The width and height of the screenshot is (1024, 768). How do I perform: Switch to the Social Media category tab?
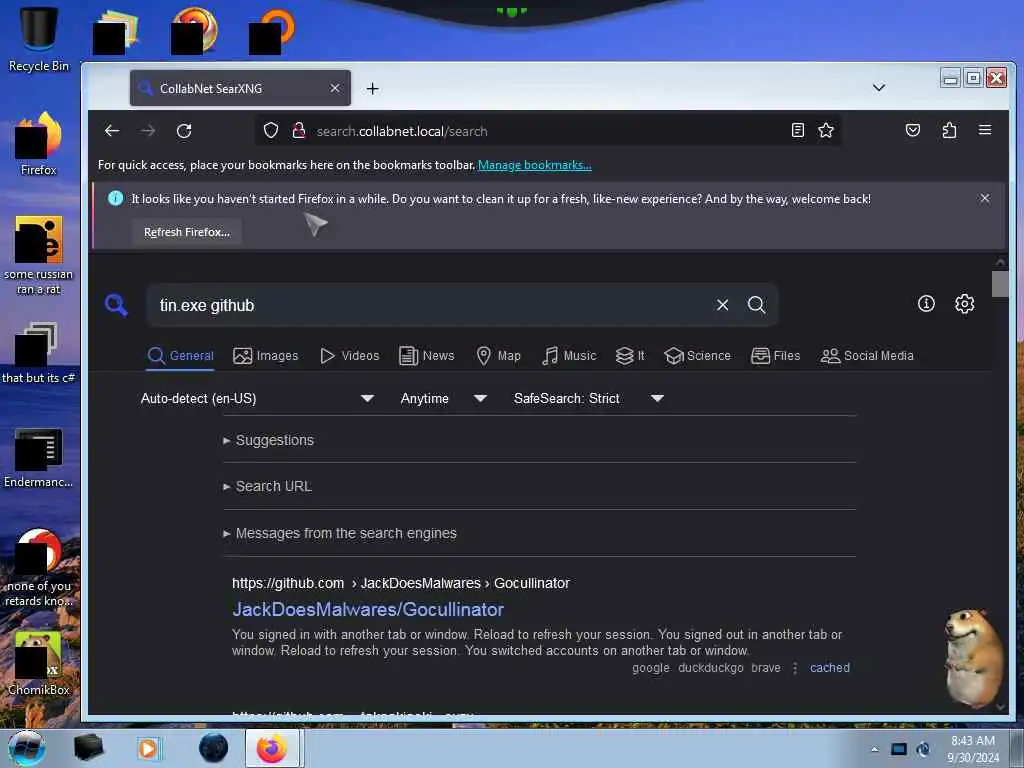coord(867,356)
